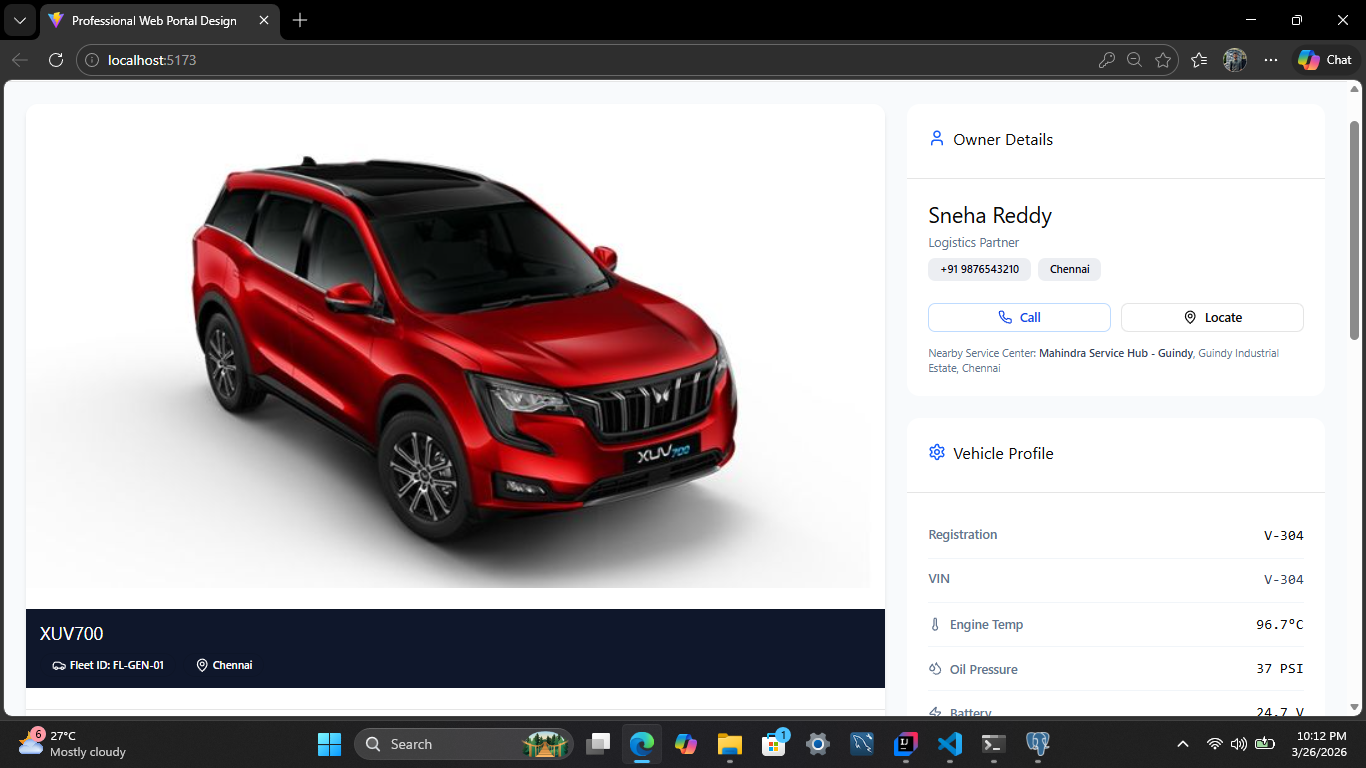
Task: Show hidden system tray icons
Action: [1183, 744]
